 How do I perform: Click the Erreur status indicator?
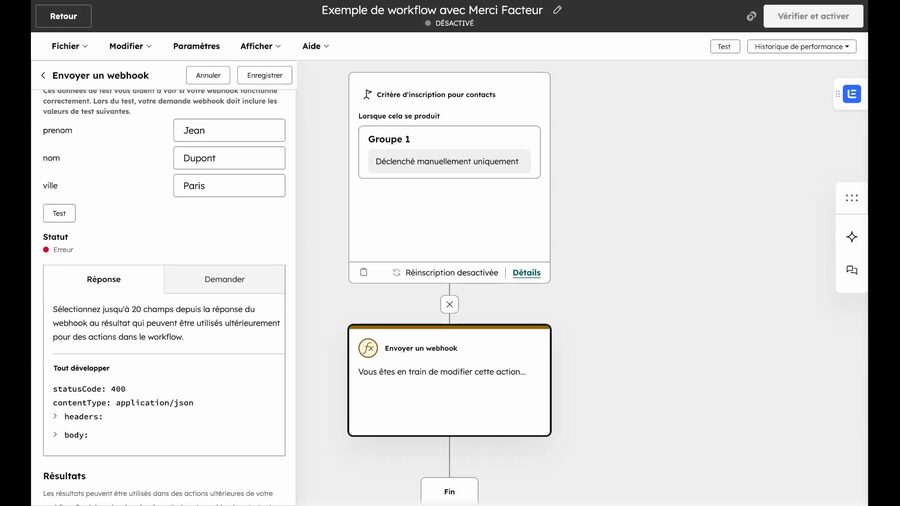pos(58,250)
